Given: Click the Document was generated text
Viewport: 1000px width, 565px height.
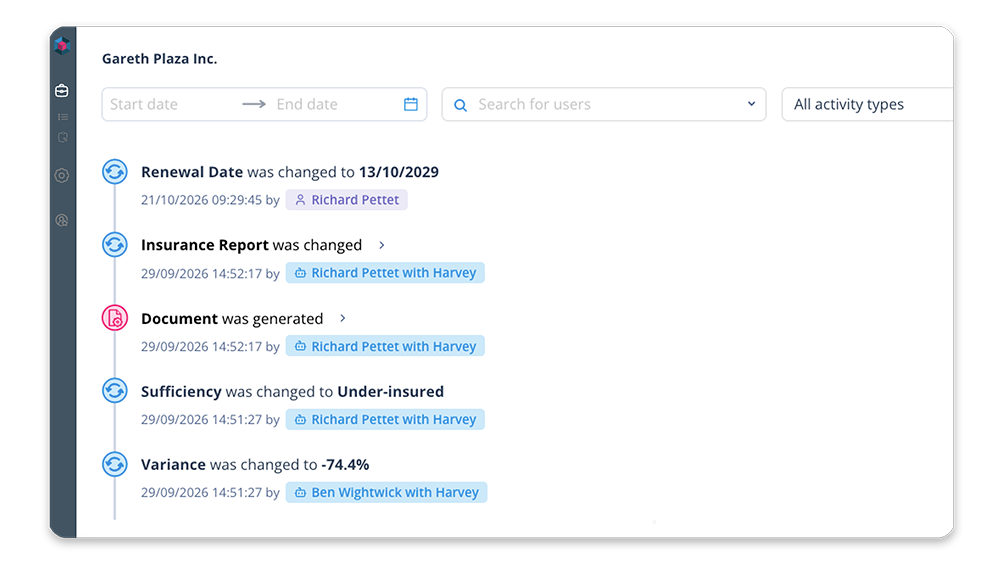Looking at the screenshot, I should point(232,318).
